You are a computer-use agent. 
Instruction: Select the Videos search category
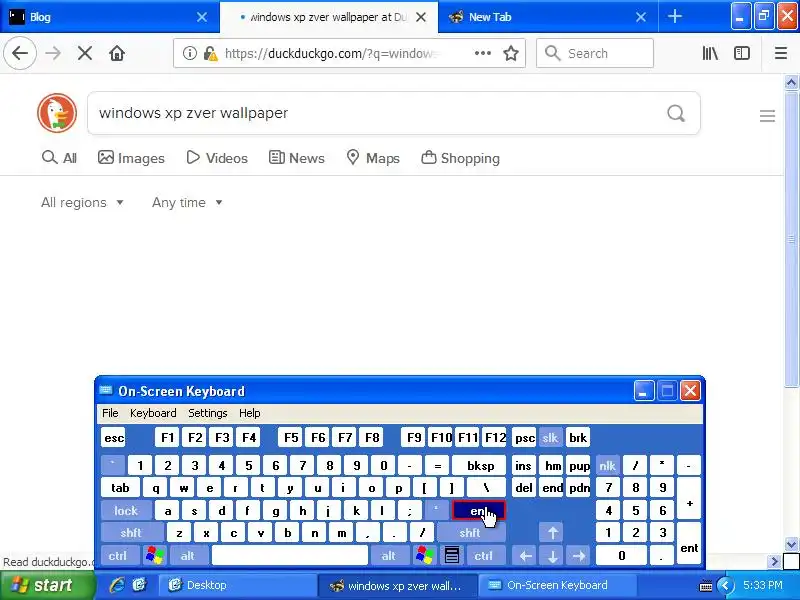(217, 158)
